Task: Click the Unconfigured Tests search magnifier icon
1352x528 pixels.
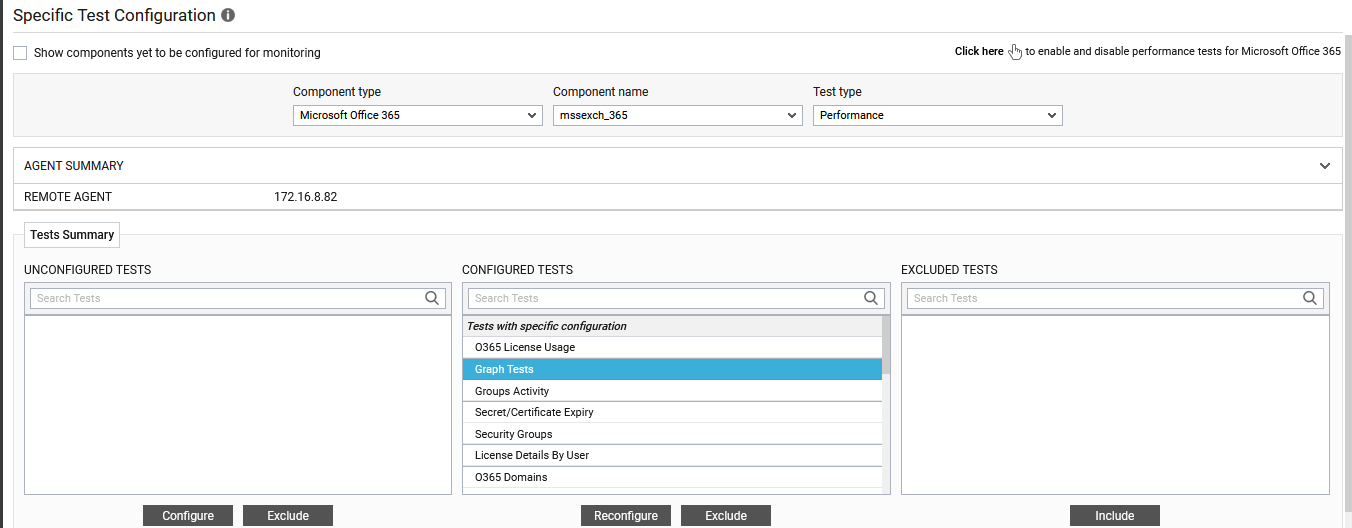Action: (432, 298)
